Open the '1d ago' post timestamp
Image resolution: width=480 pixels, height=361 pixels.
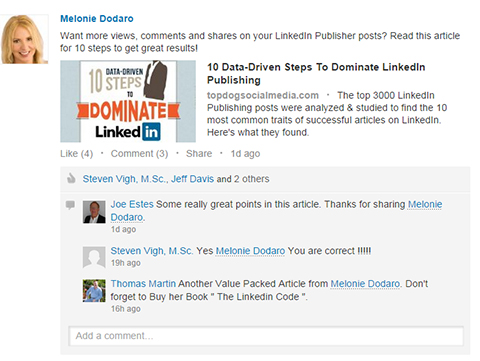point(245,154)
